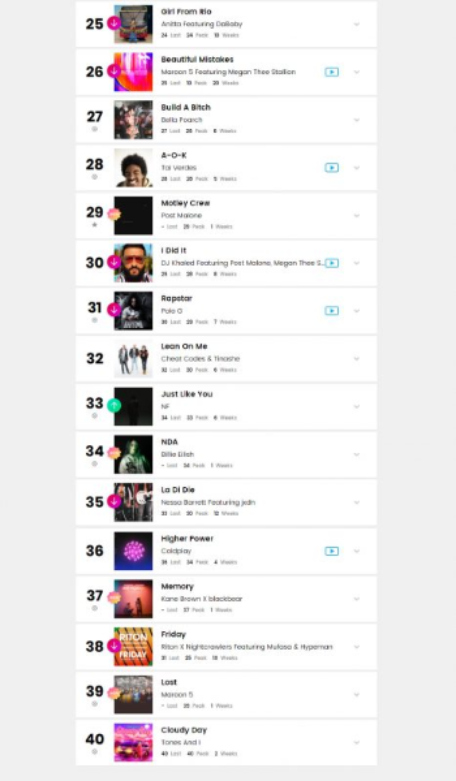Play video for Beautiful Mistakes
Viewport: 456px width, 781px height.
coord(332,72)
